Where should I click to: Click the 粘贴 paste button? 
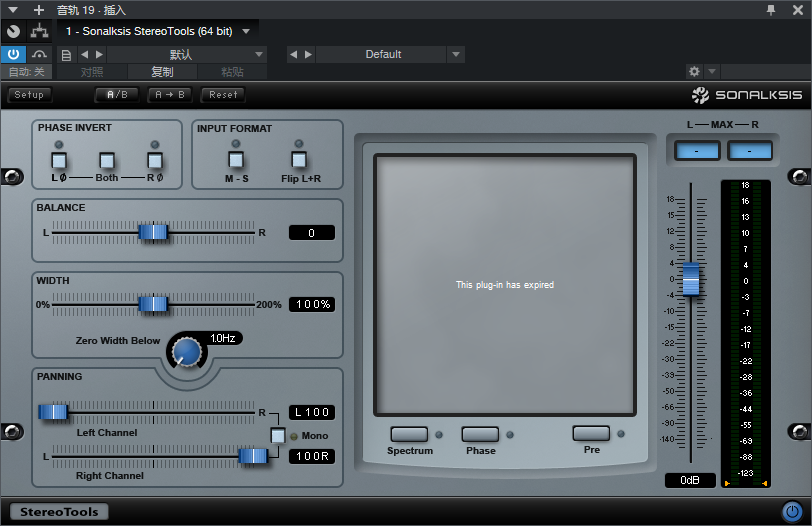click(232, 72)
